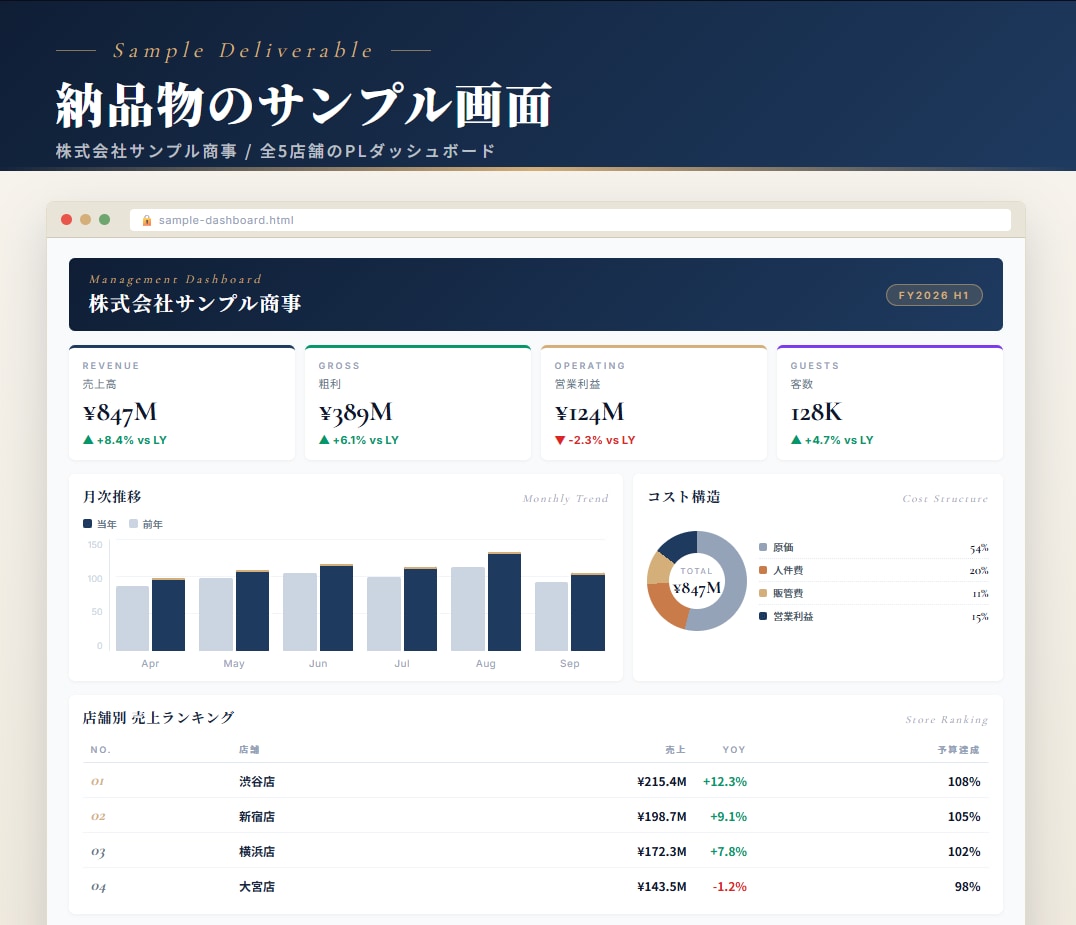
Task: Click the 98% budget achievement value
Action: coord(968,886)
